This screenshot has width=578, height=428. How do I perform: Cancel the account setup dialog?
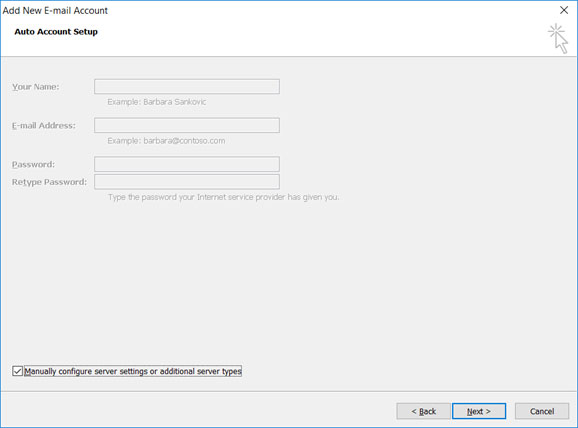[x=542, y=411]
